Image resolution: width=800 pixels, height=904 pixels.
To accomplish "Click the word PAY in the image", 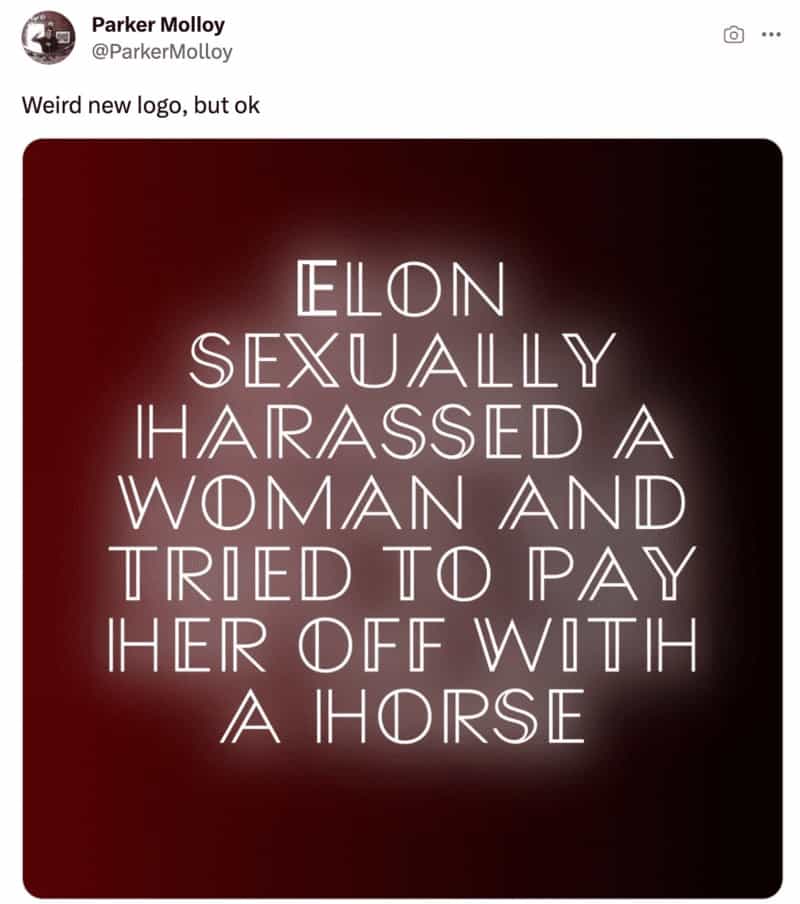I will 612,574.
